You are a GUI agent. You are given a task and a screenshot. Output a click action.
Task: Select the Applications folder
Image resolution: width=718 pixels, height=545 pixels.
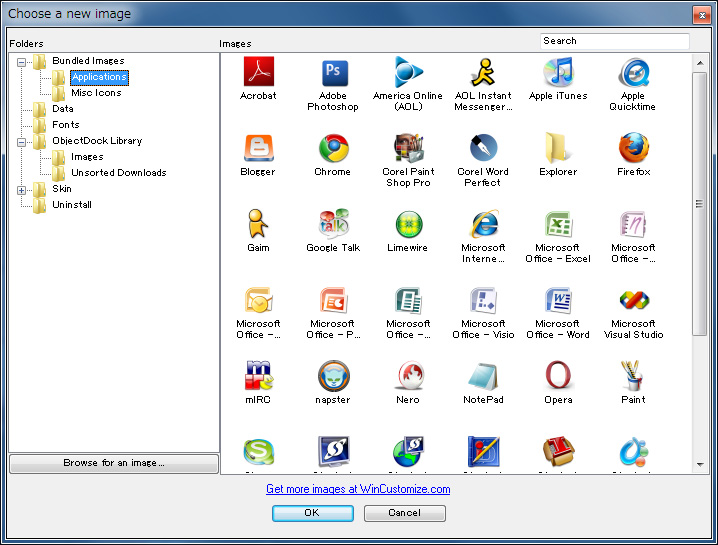pos(99,77)
